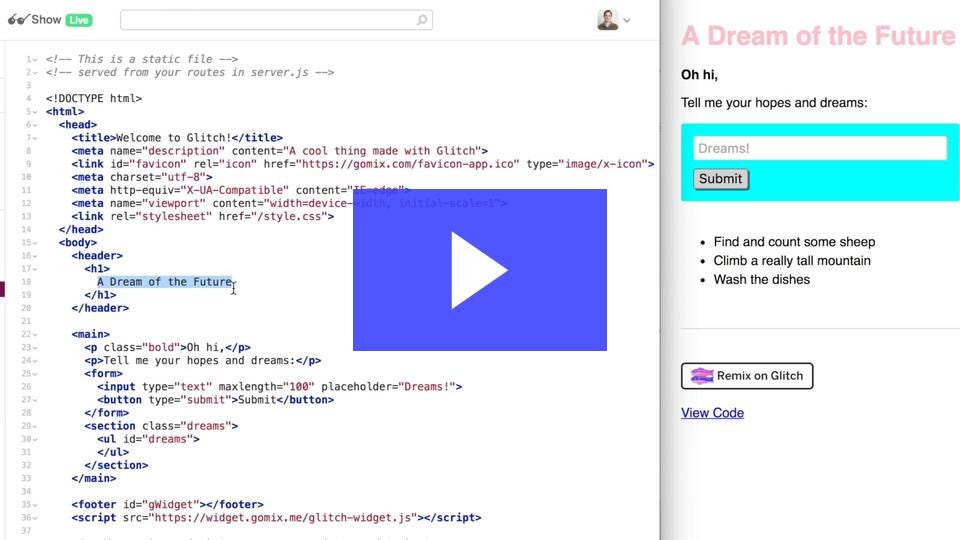
Task: Collapse the section fold at line 29
Action: tap(35, 426)
